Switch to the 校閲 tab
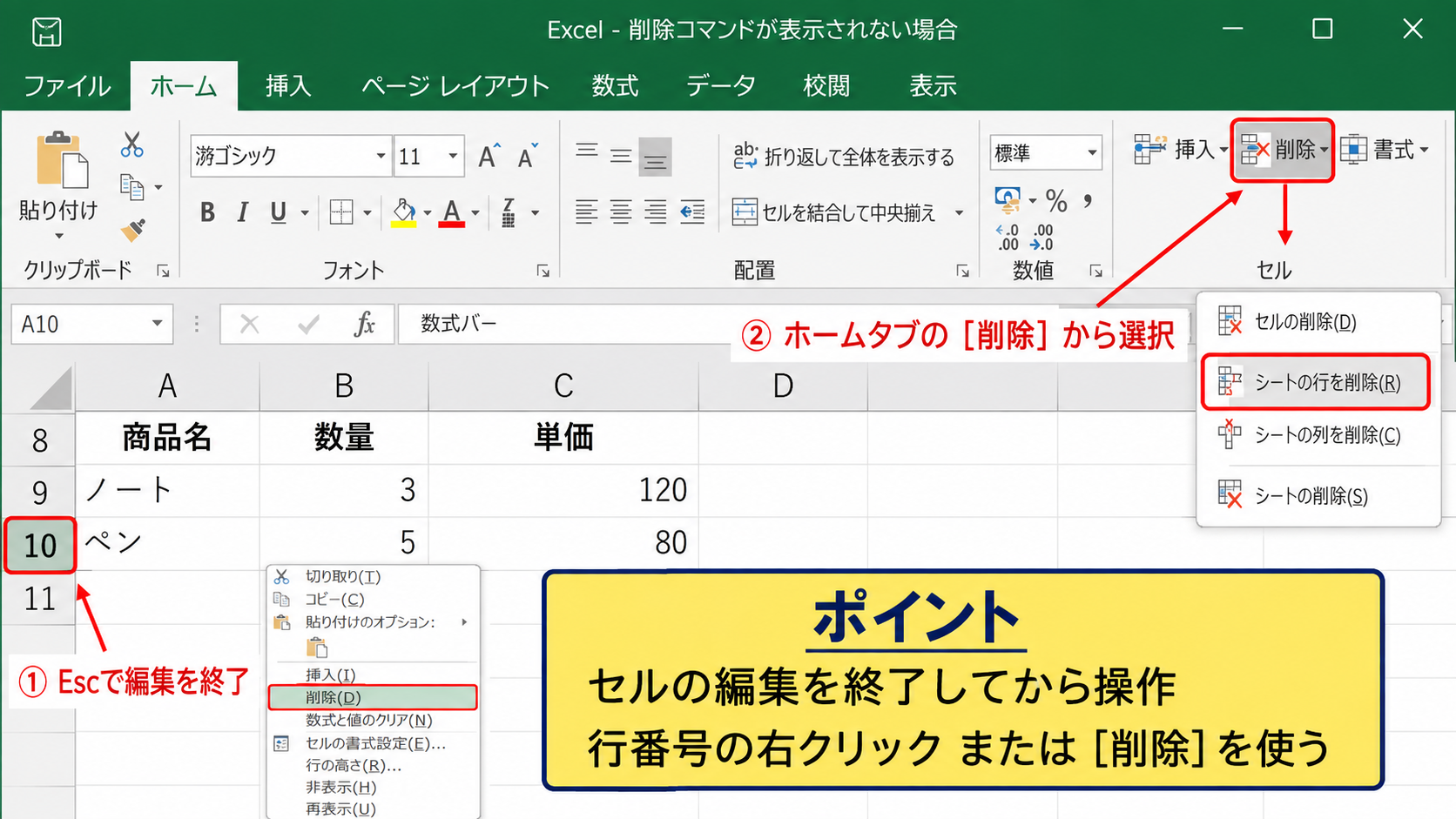This screenshot has width=1456, height=819. coord(826,86)
